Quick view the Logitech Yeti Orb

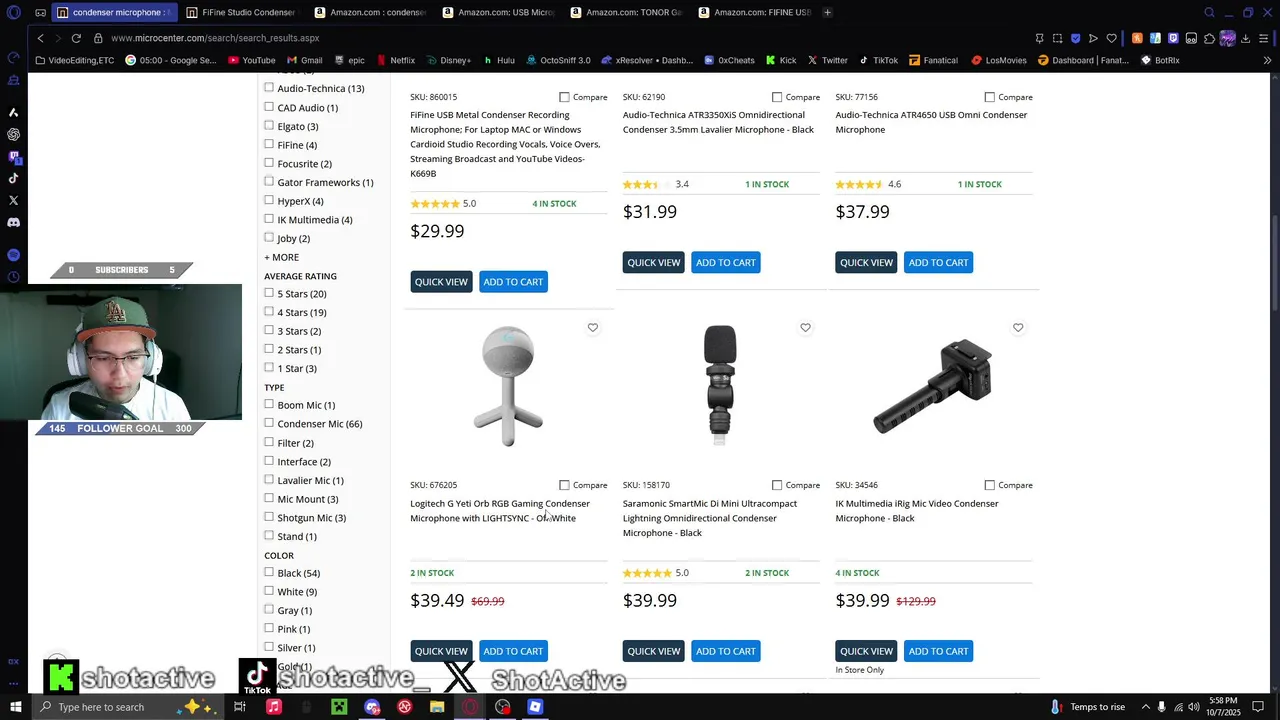tap(441, 651)
